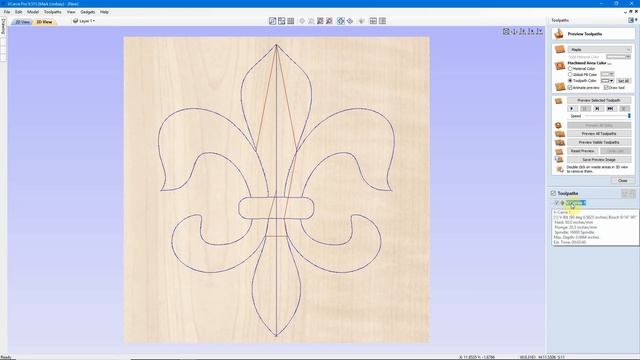Open the Gadgets menu
This screenshot has width=640, height=360.
(x=88, y=12)
